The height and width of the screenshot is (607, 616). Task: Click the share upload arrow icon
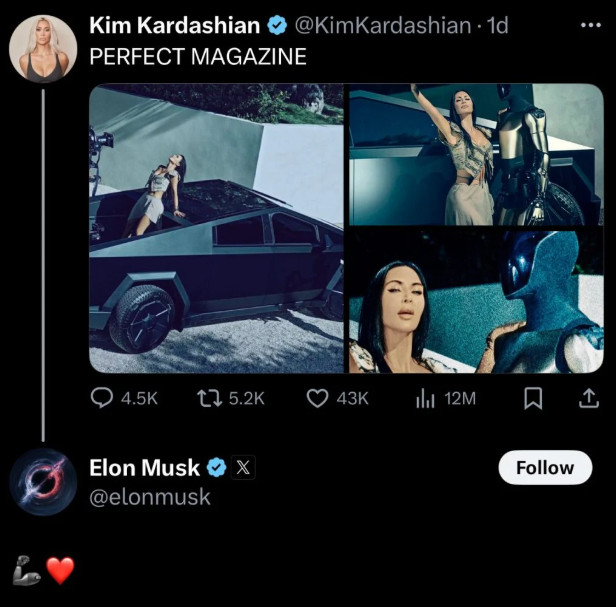click(588, 398)
